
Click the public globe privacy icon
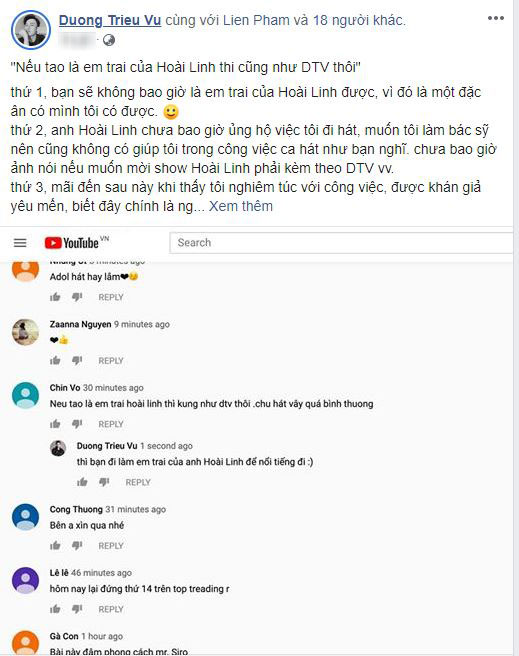pos(109,40)
